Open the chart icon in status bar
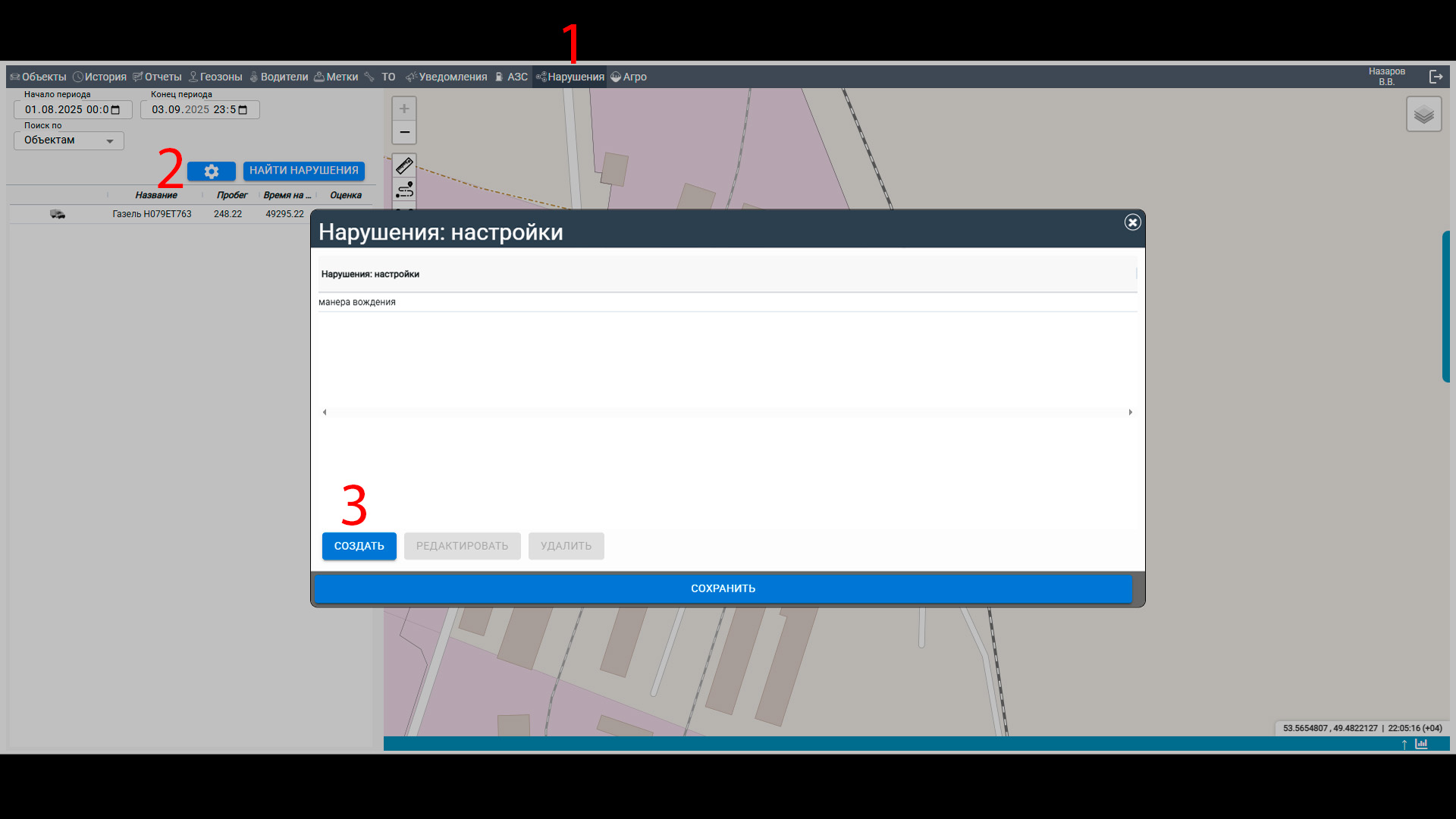Screen dimensions: 1456x819 pyautogui.click(x=1421, y=744)
